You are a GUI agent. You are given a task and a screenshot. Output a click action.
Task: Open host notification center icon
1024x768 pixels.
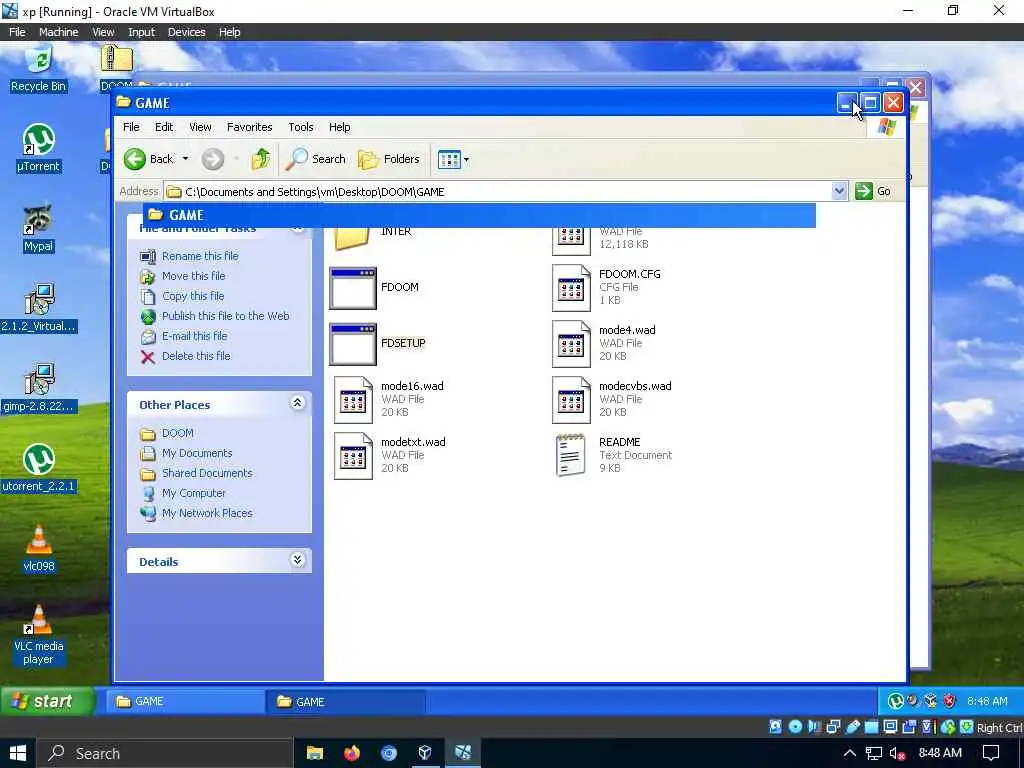991,754
